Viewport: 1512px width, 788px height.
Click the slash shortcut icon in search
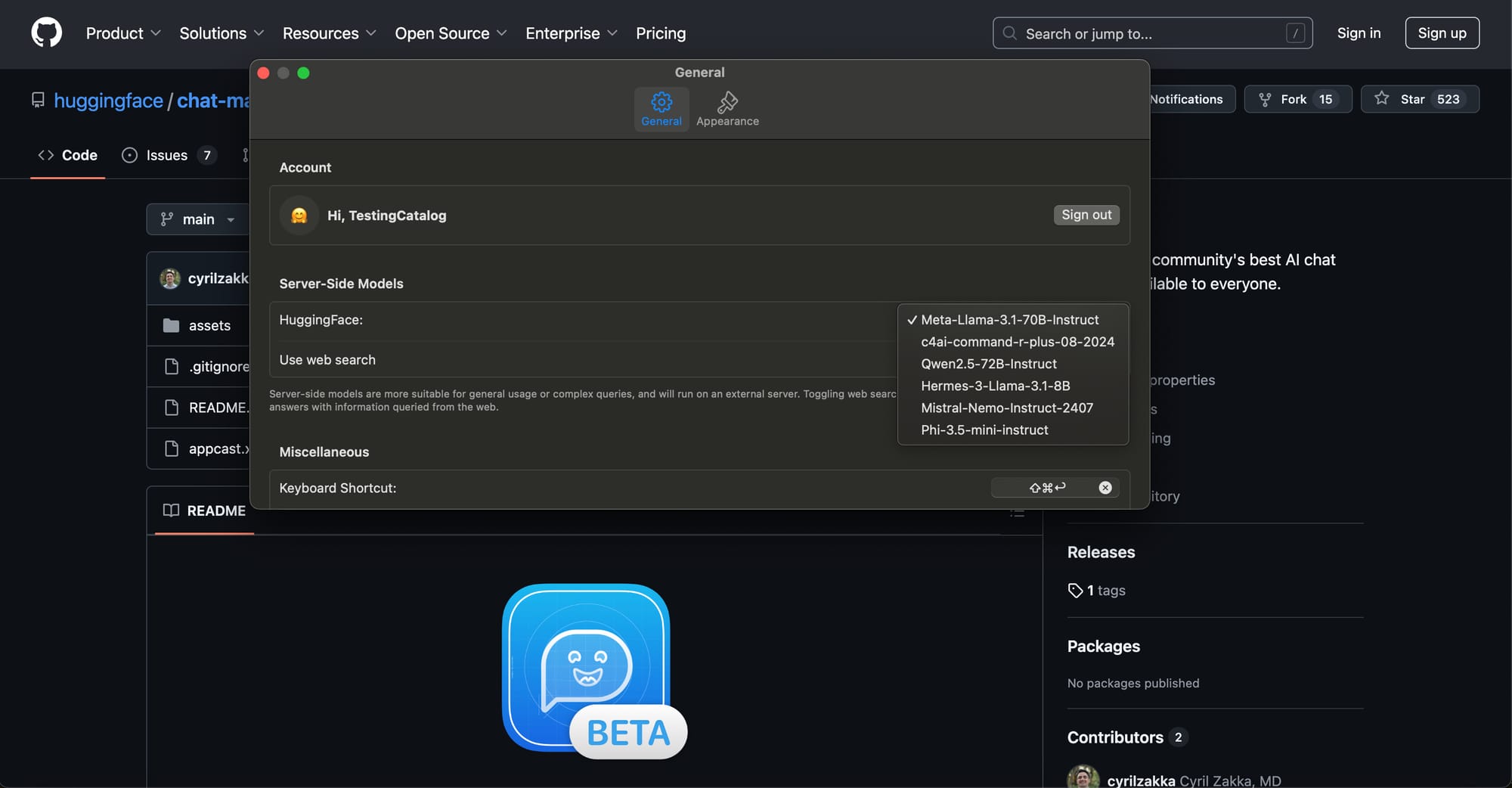(x=1295, y=33)
